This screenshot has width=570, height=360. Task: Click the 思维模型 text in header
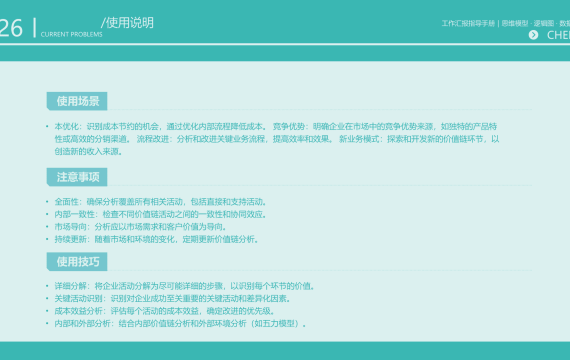515,24
